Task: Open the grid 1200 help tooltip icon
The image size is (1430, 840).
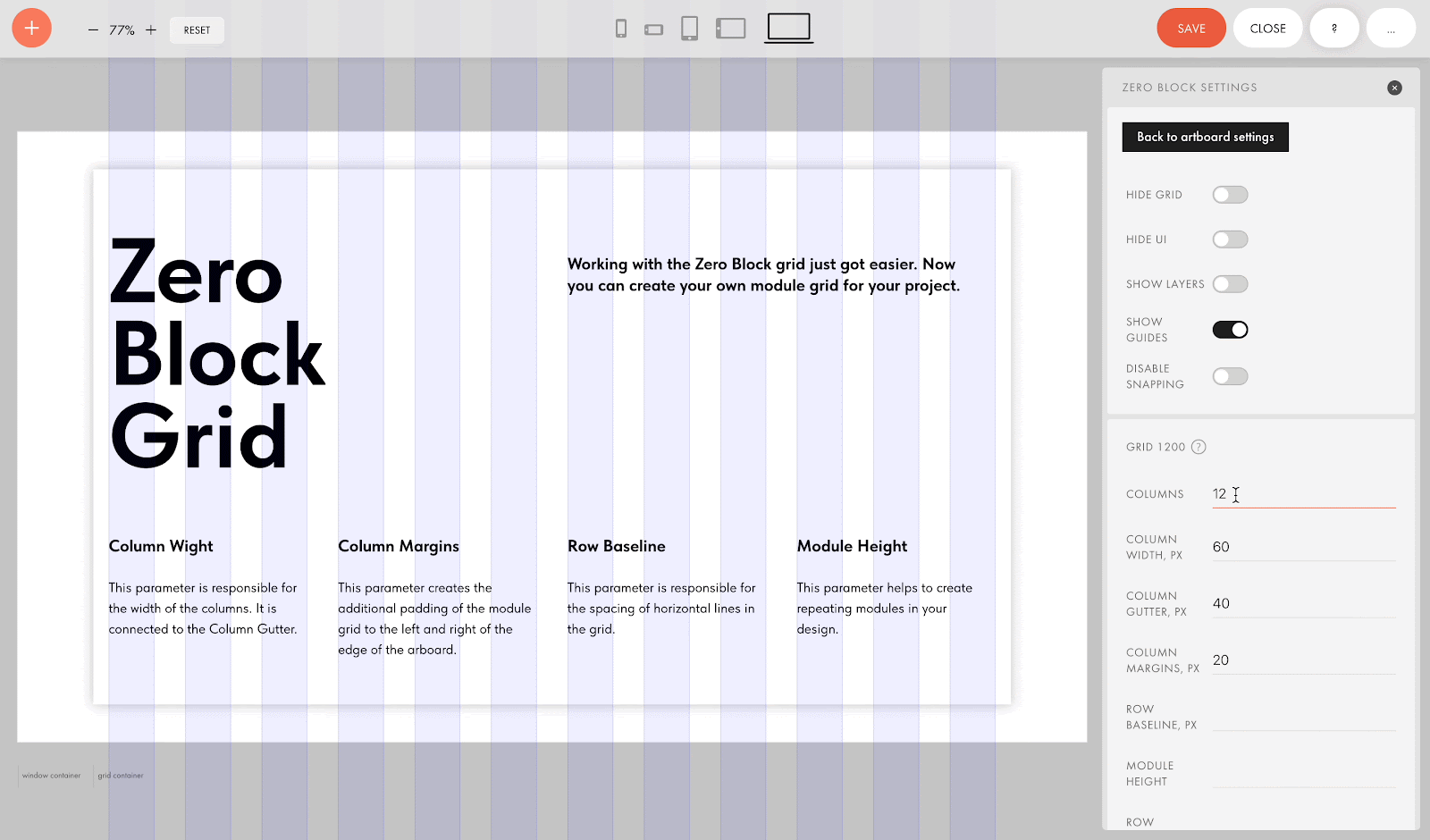Action: pyautogui.click(x=1199, y=447)
